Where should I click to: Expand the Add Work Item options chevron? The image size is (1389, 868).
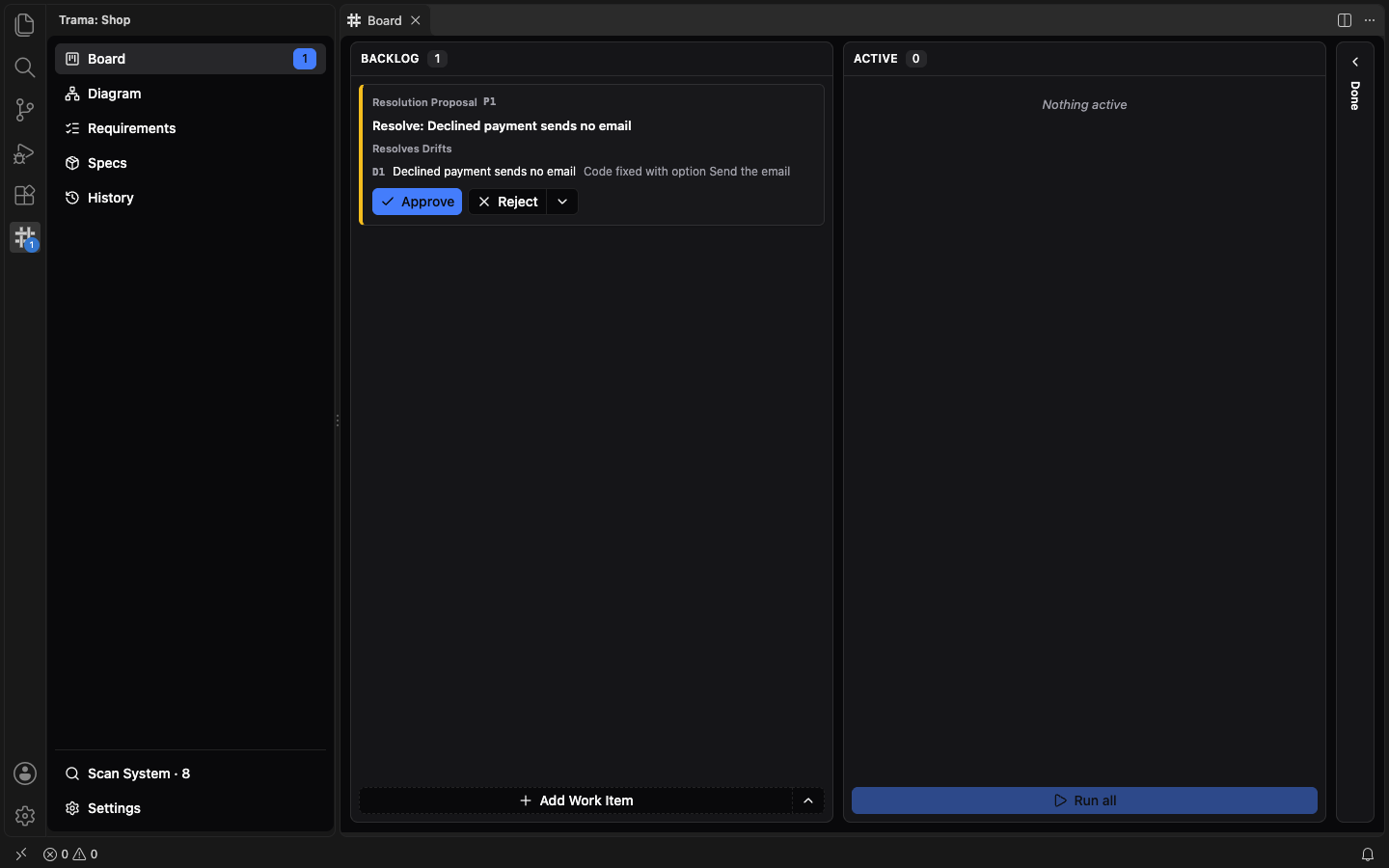point(808,800)
